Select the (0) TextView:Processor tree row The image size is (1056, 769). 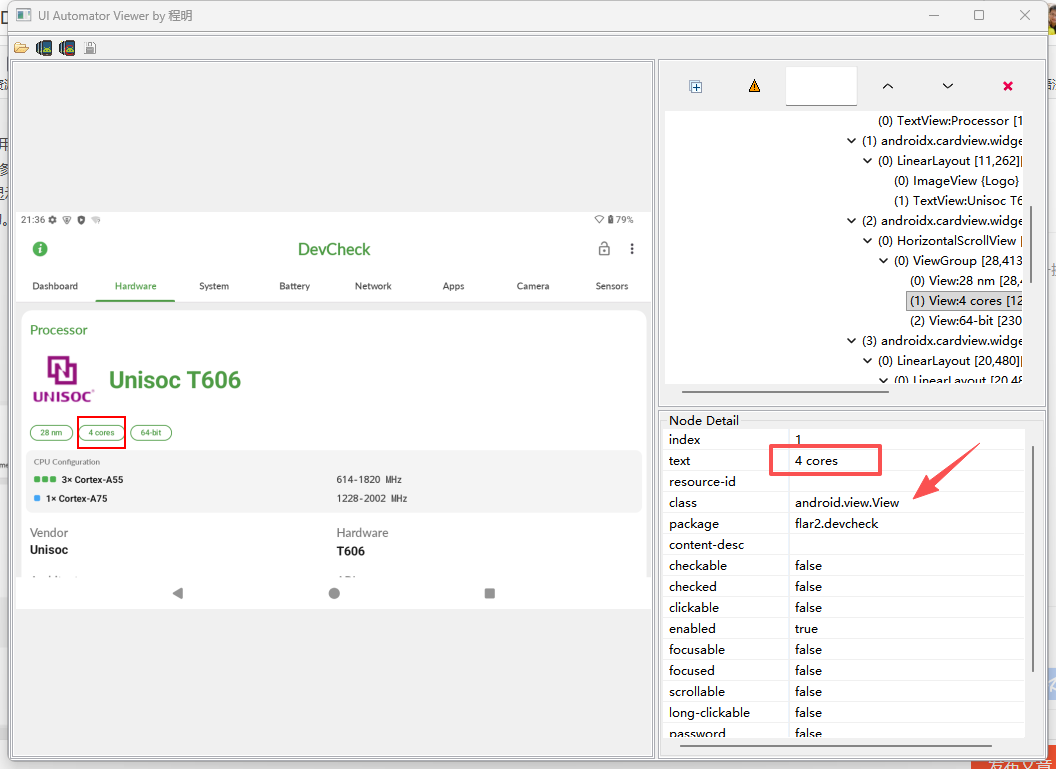point(950,121)
